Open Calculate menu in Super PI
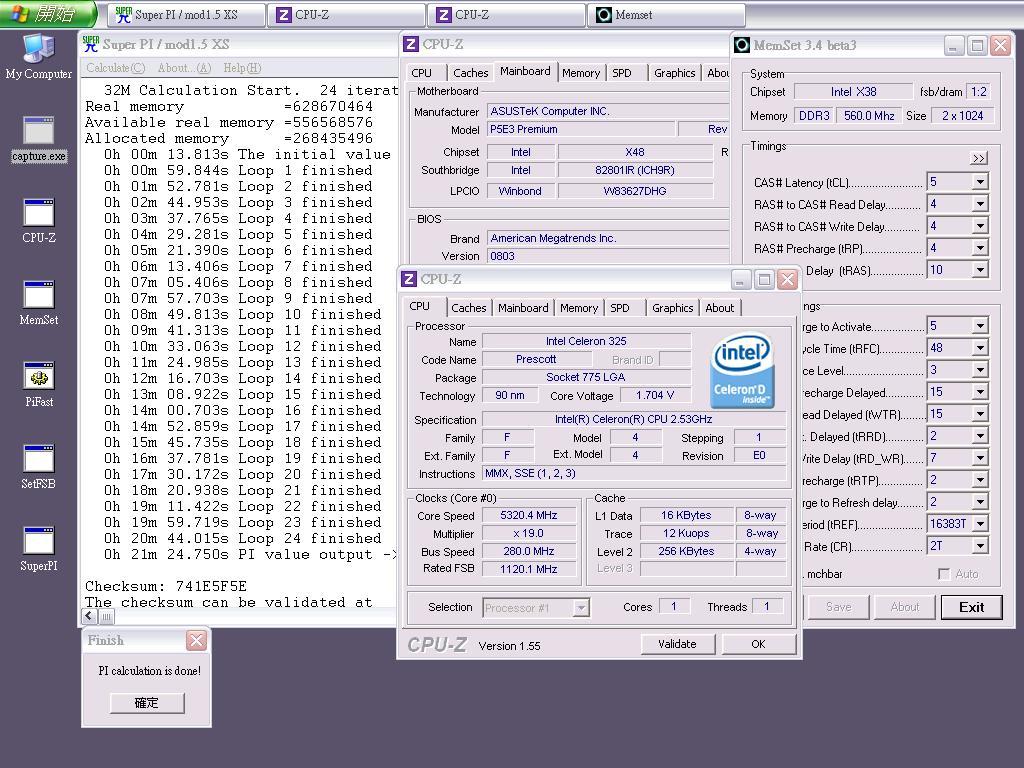The image size is (1024, 768). [116, 68]
